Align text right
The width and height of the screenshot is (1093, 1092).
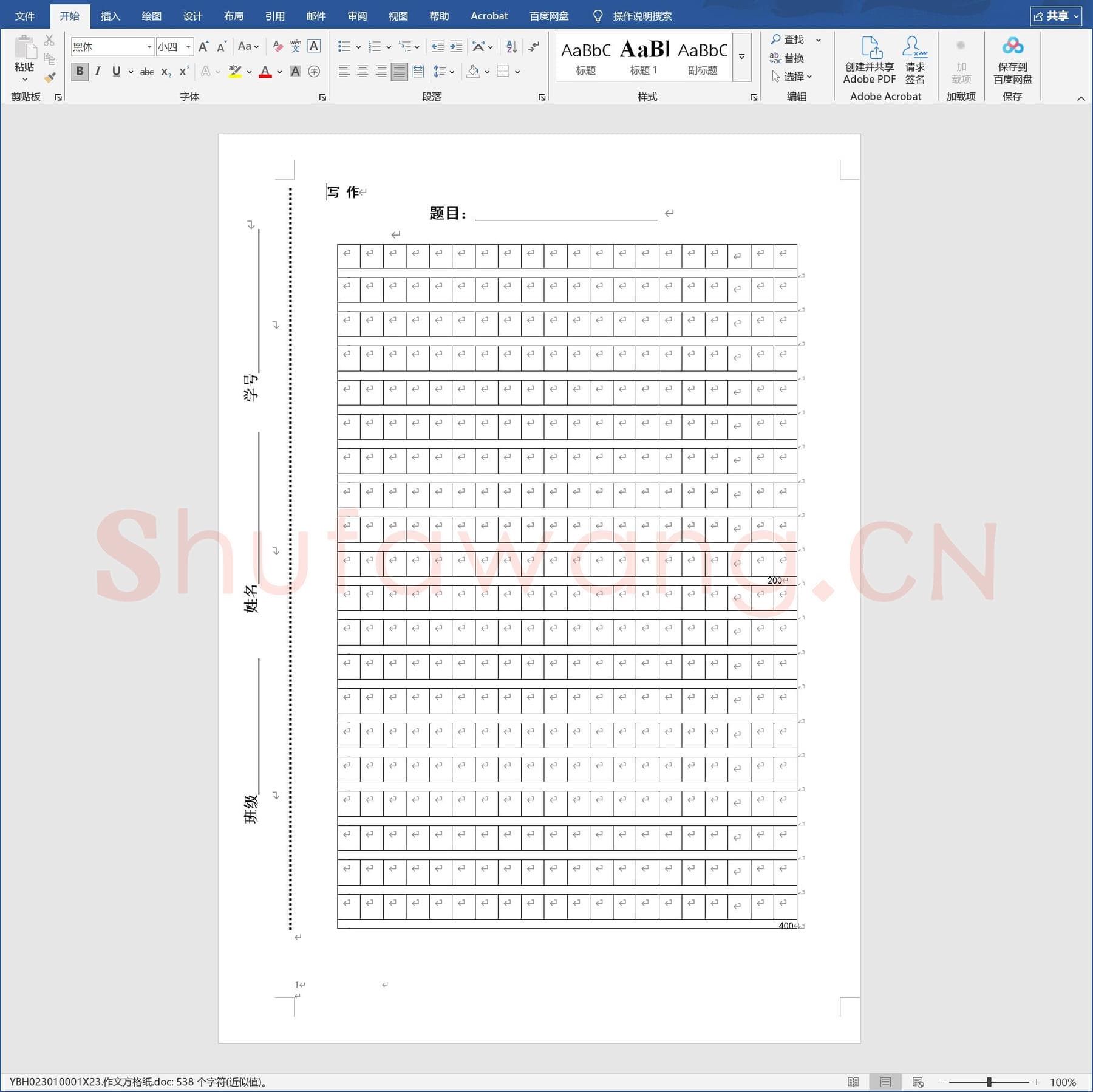[381, 72]
